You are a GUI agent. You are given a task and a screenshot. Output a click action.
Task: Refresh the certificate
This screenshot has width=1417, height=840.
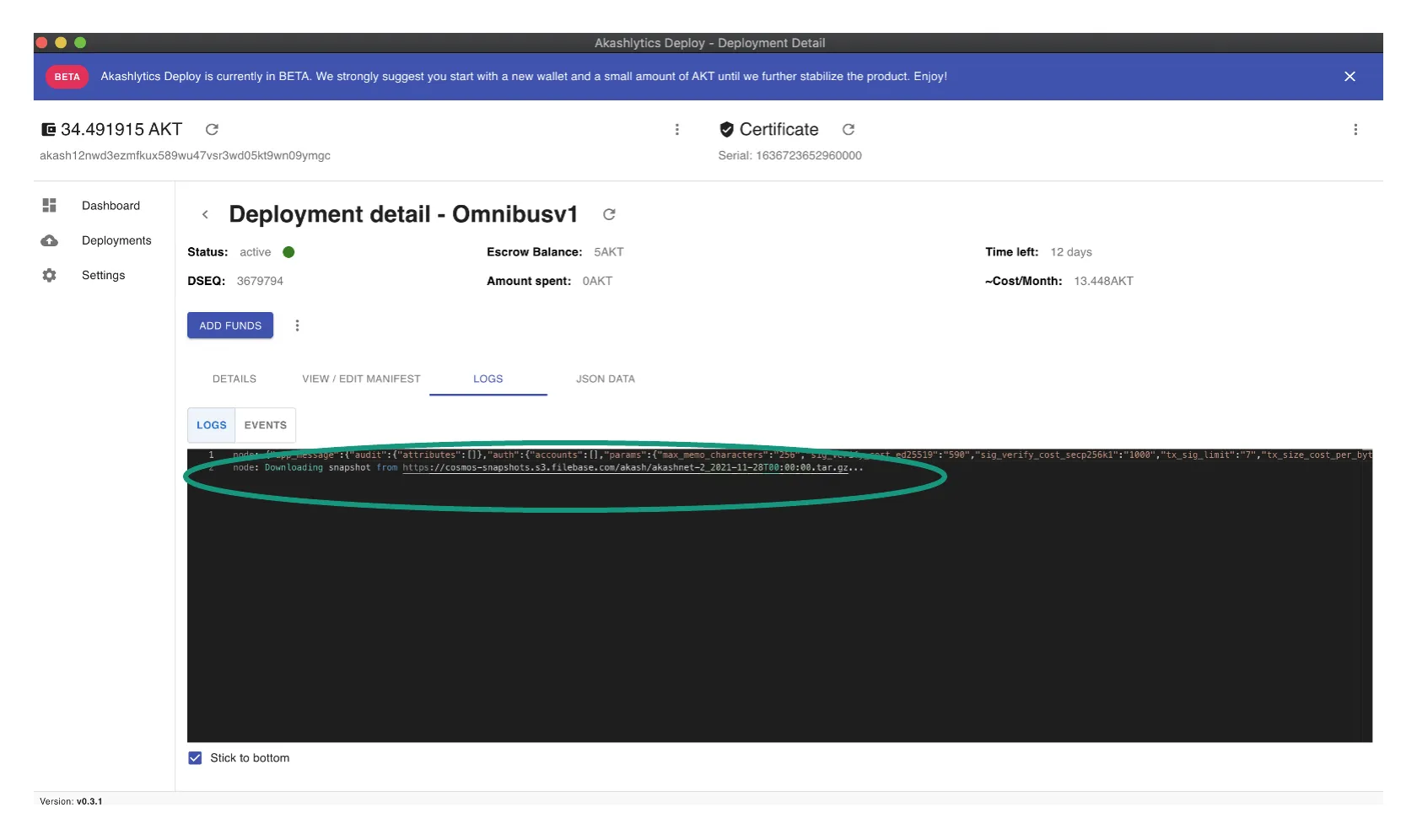(849, 129)
